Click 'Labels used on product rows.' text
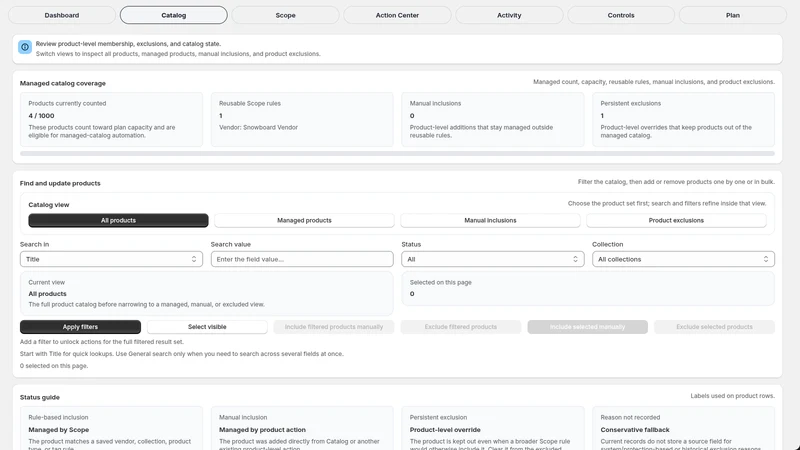The image size is (800, 450). [732, 396]
